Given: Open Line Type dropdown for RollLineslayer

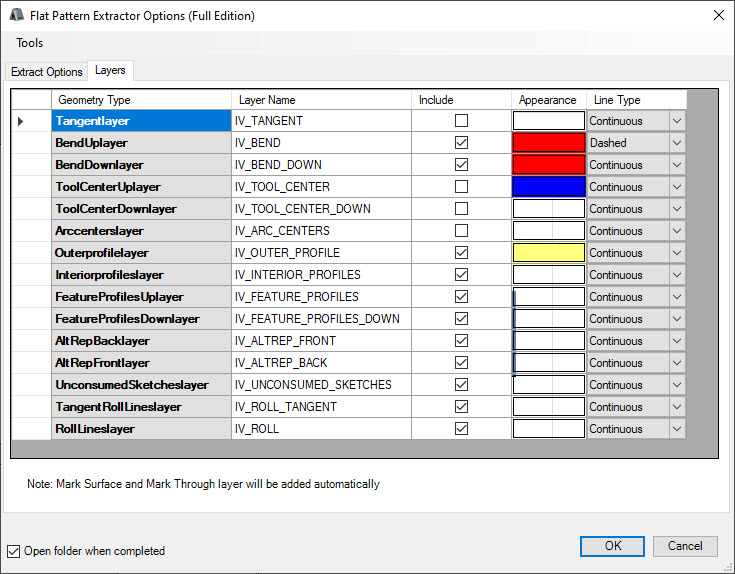Looking at the screenshot, I should click(677, 429).
